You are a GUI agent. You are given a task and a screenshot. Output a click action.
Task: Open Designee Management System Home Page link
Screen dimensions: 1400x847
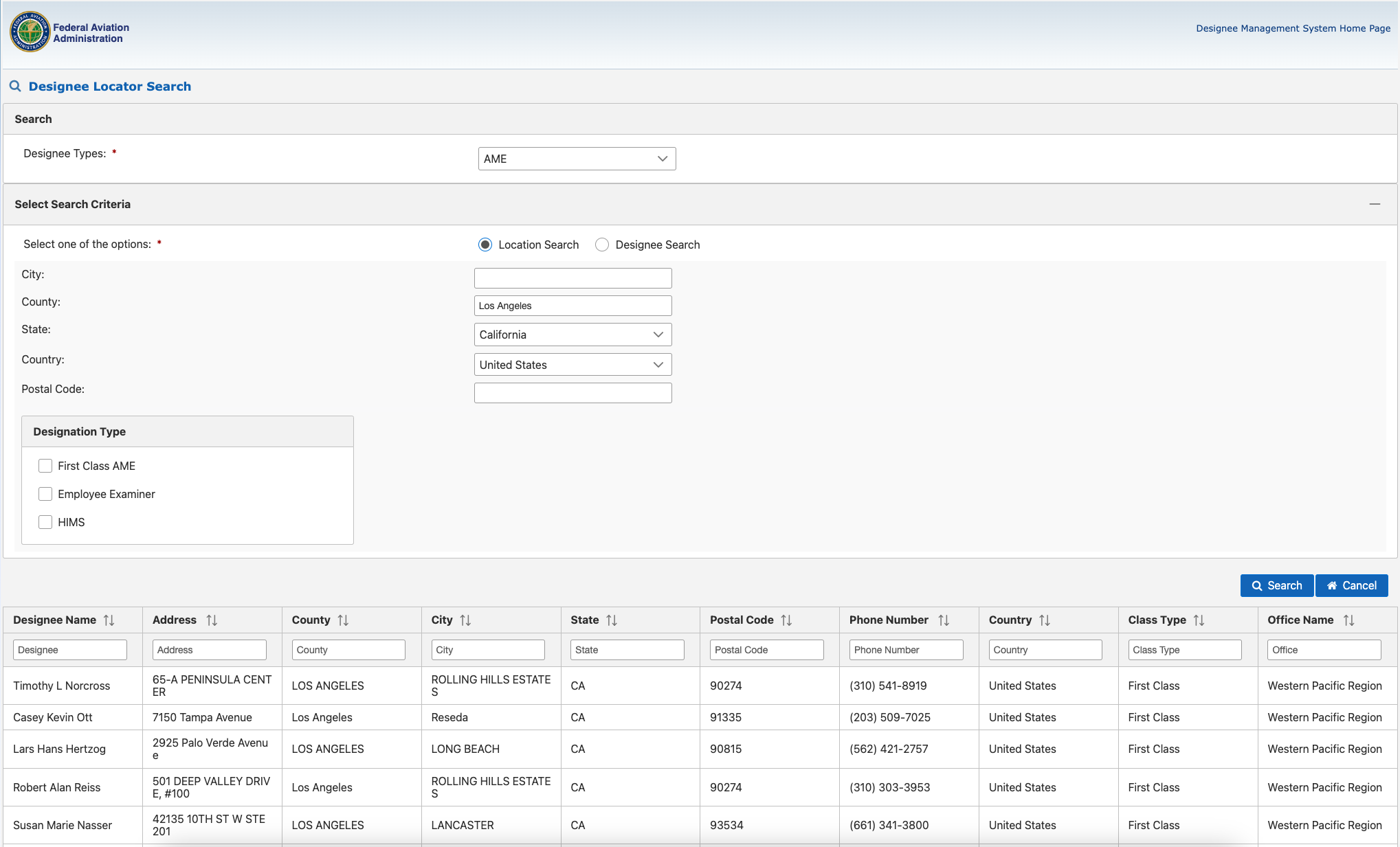point(1293,28)
